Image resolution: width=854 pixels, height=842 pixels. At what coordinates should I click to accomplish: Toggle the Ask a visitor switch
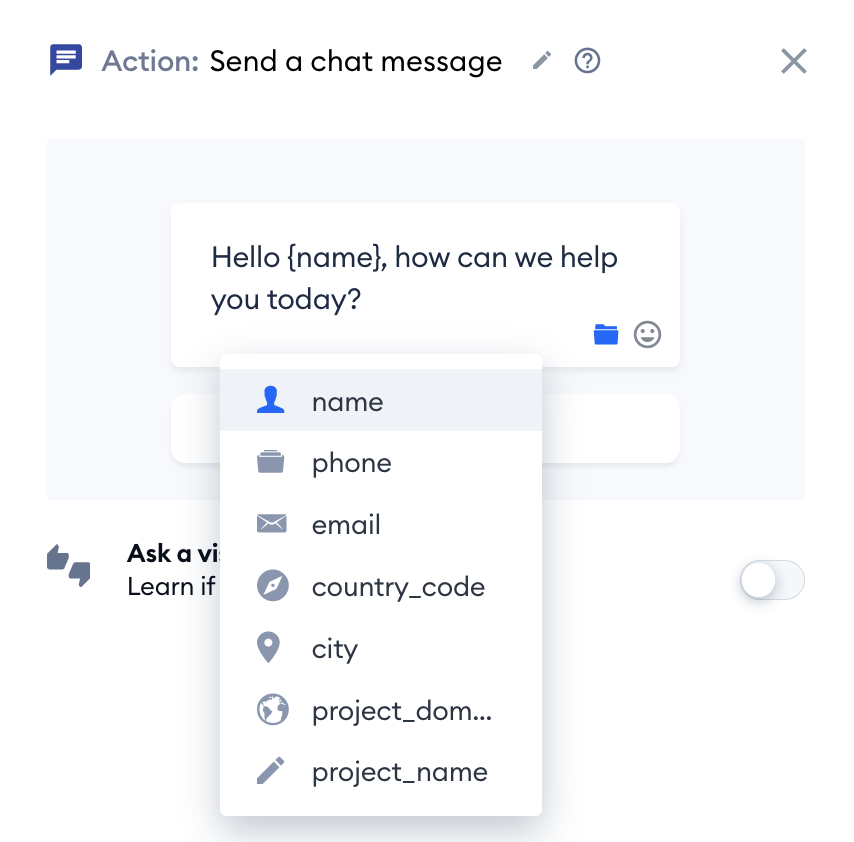[772, 580]
